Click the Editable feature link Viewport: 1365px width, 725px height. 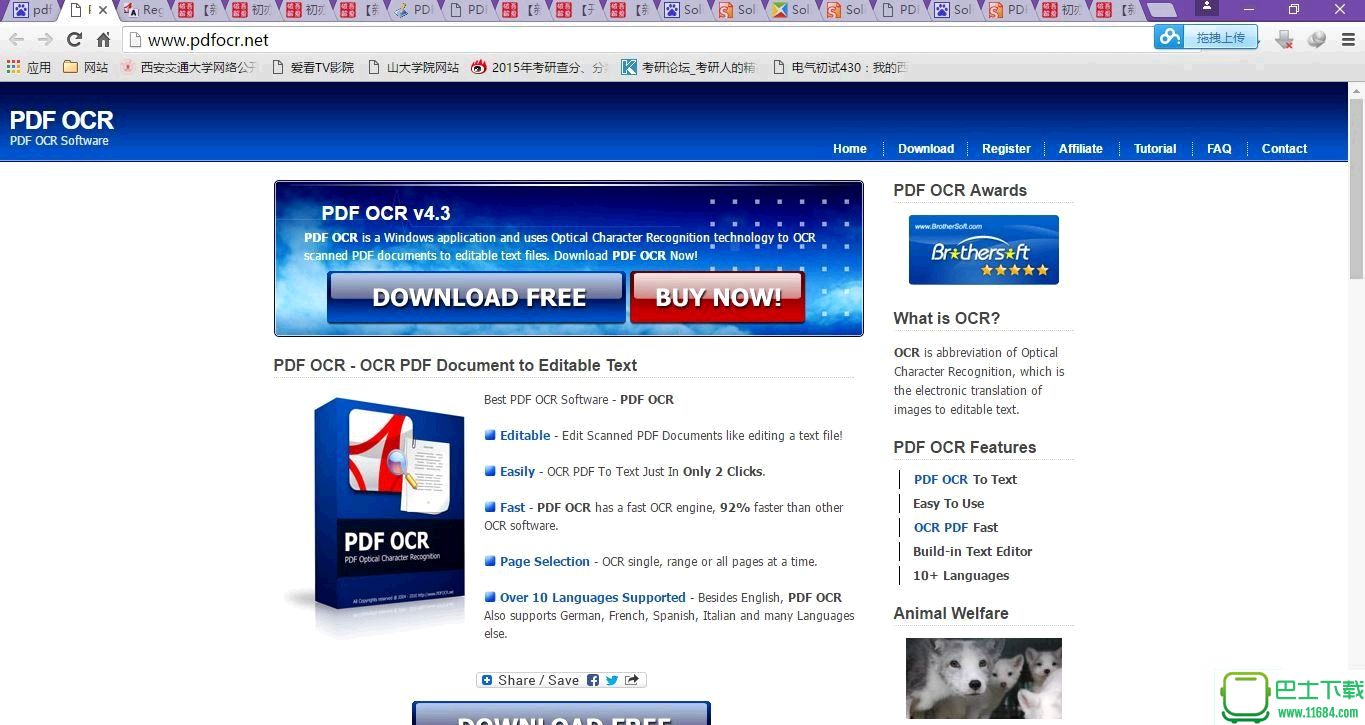[x=525, y=436]
